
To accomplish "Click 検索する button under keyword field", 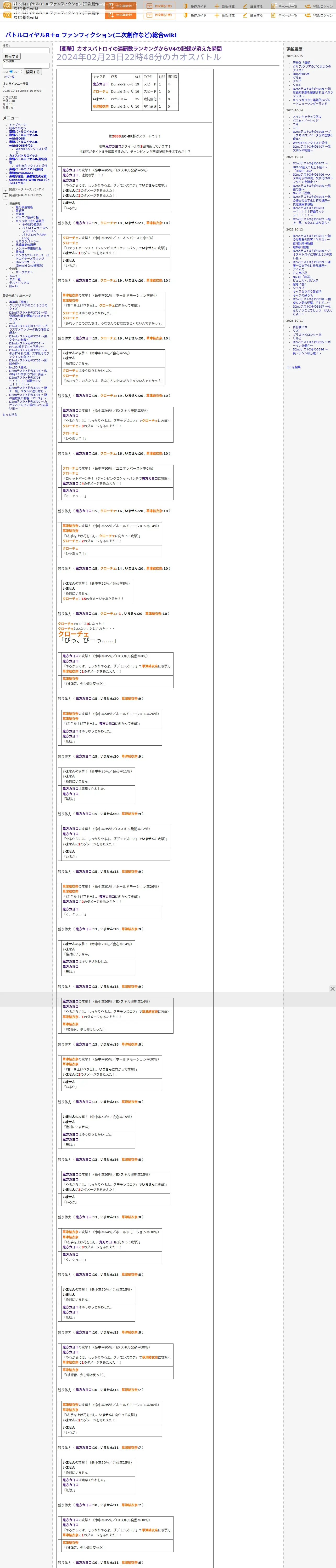I will pos(12,57).
